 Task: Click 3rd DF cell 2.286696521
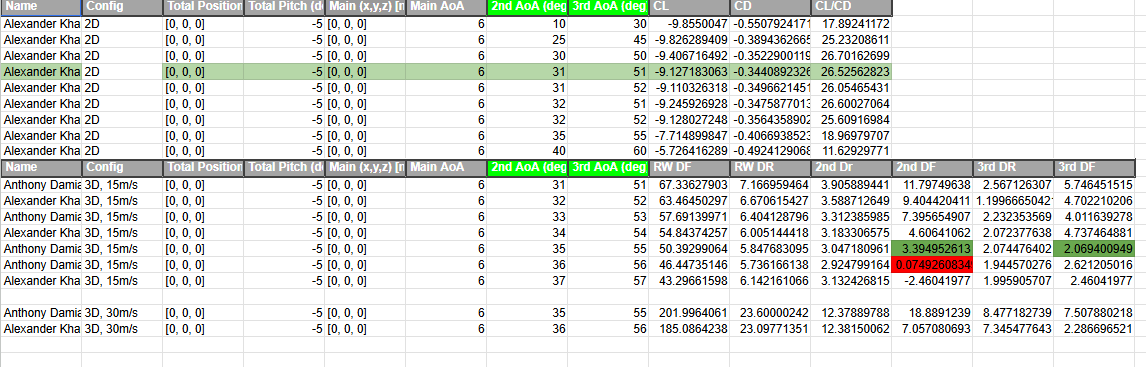tap(1094, 329)
